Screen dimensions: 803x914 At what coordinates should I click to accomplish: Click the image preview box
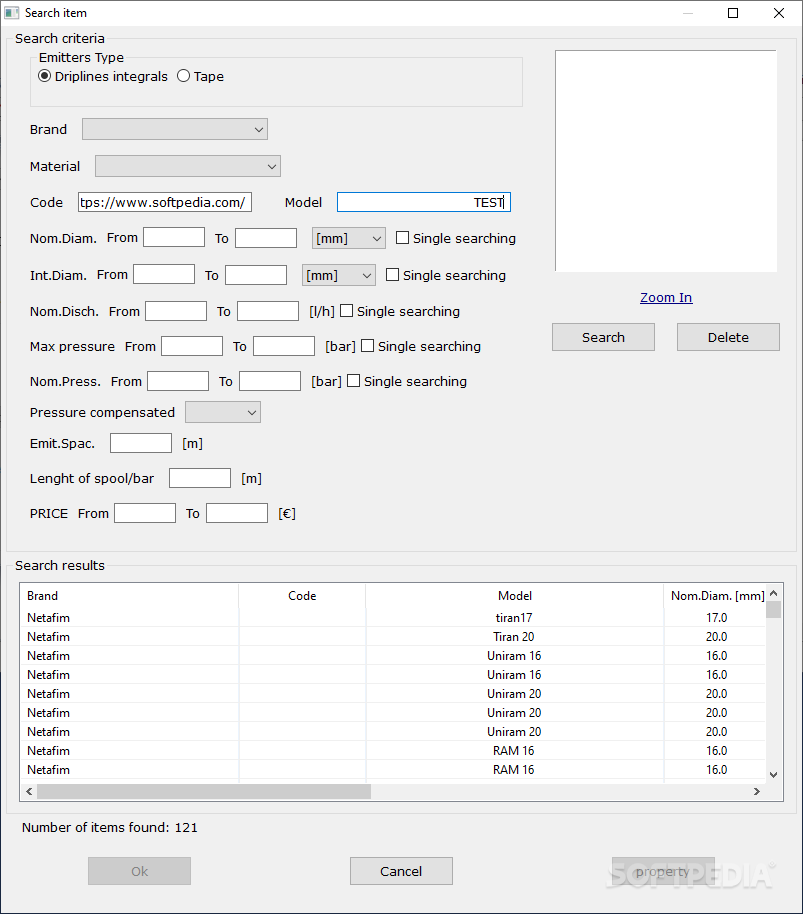pos(666,161)
